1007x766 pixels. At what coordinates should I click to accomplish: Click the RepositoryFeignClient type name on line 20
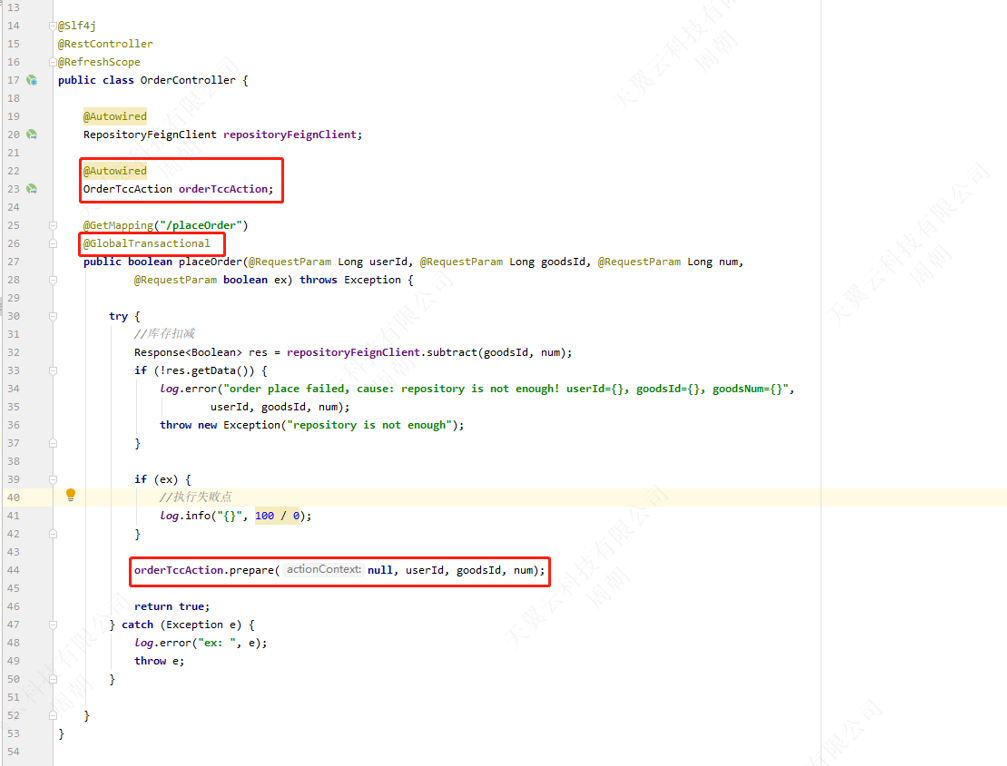pos(150,135)
